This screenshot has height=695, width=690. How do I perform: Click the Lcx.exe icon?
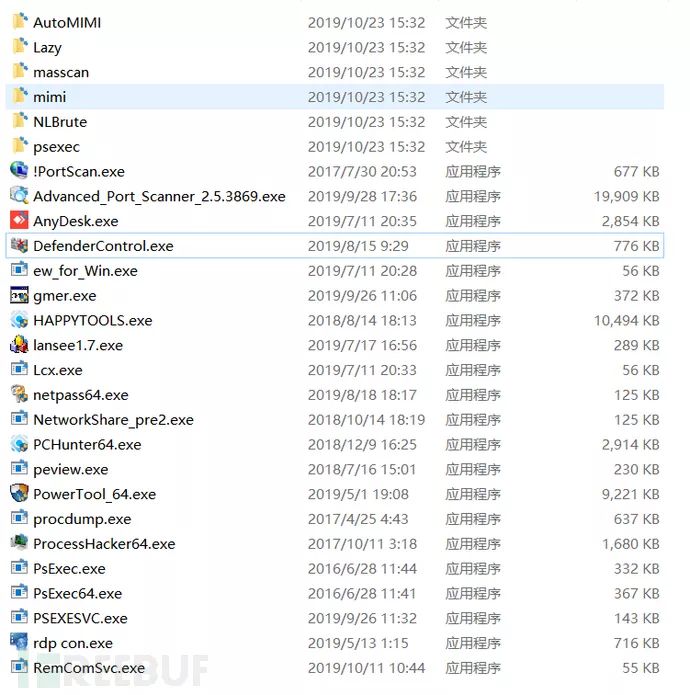coord(19,369)
